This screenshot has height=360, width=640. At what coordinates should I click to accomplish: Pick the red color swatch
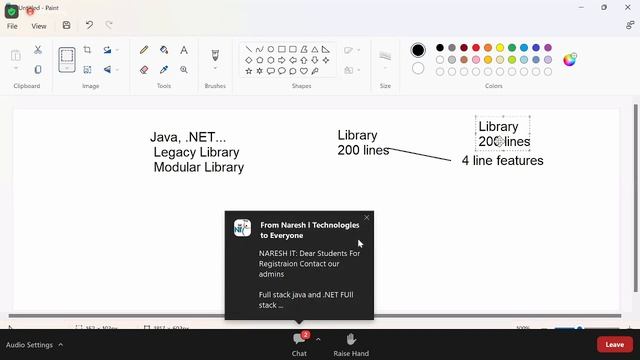click(x=476, y=48)
